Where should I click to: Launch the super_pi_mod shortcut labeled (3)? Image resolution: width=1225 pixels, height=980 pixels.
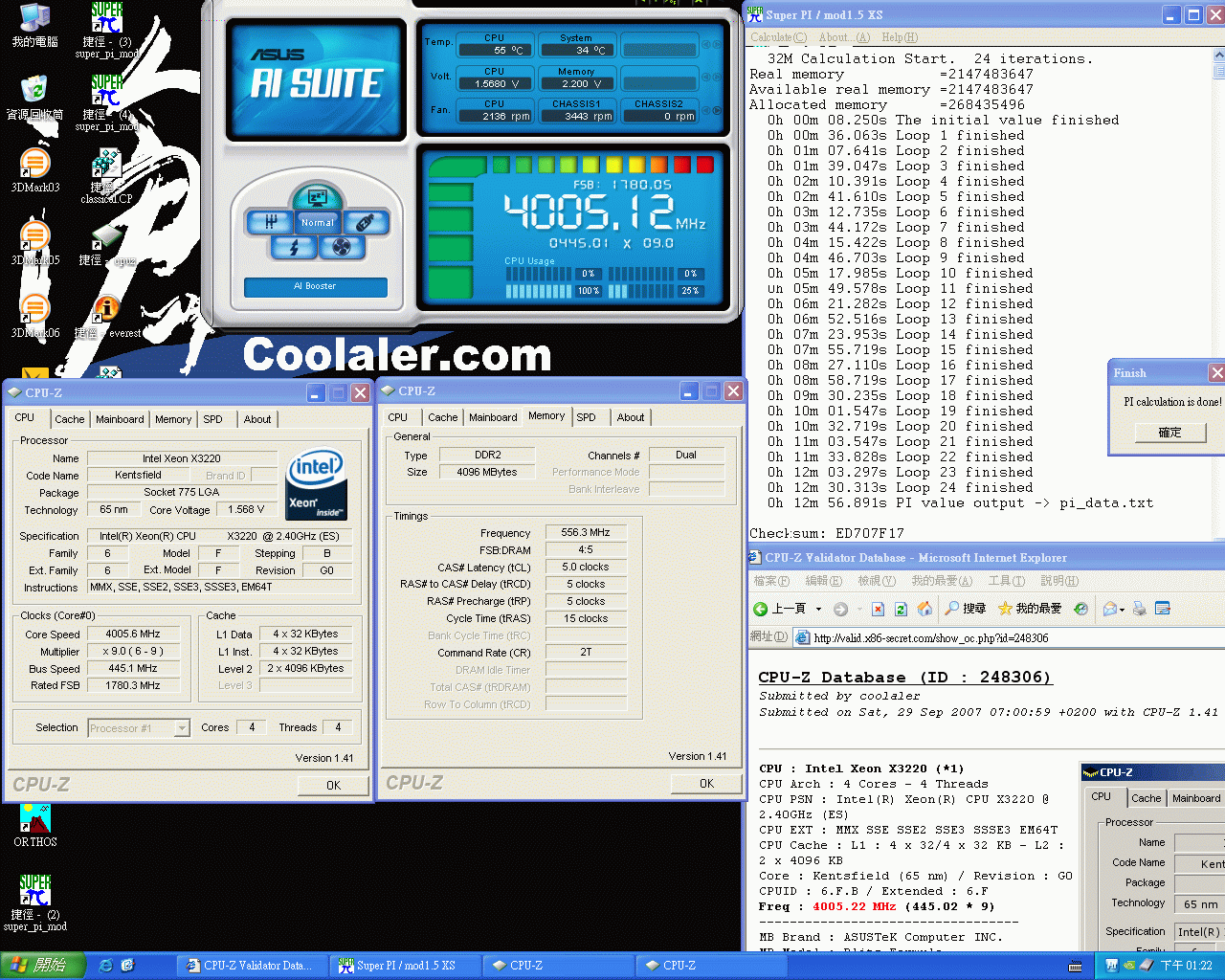tap(107, 31)
